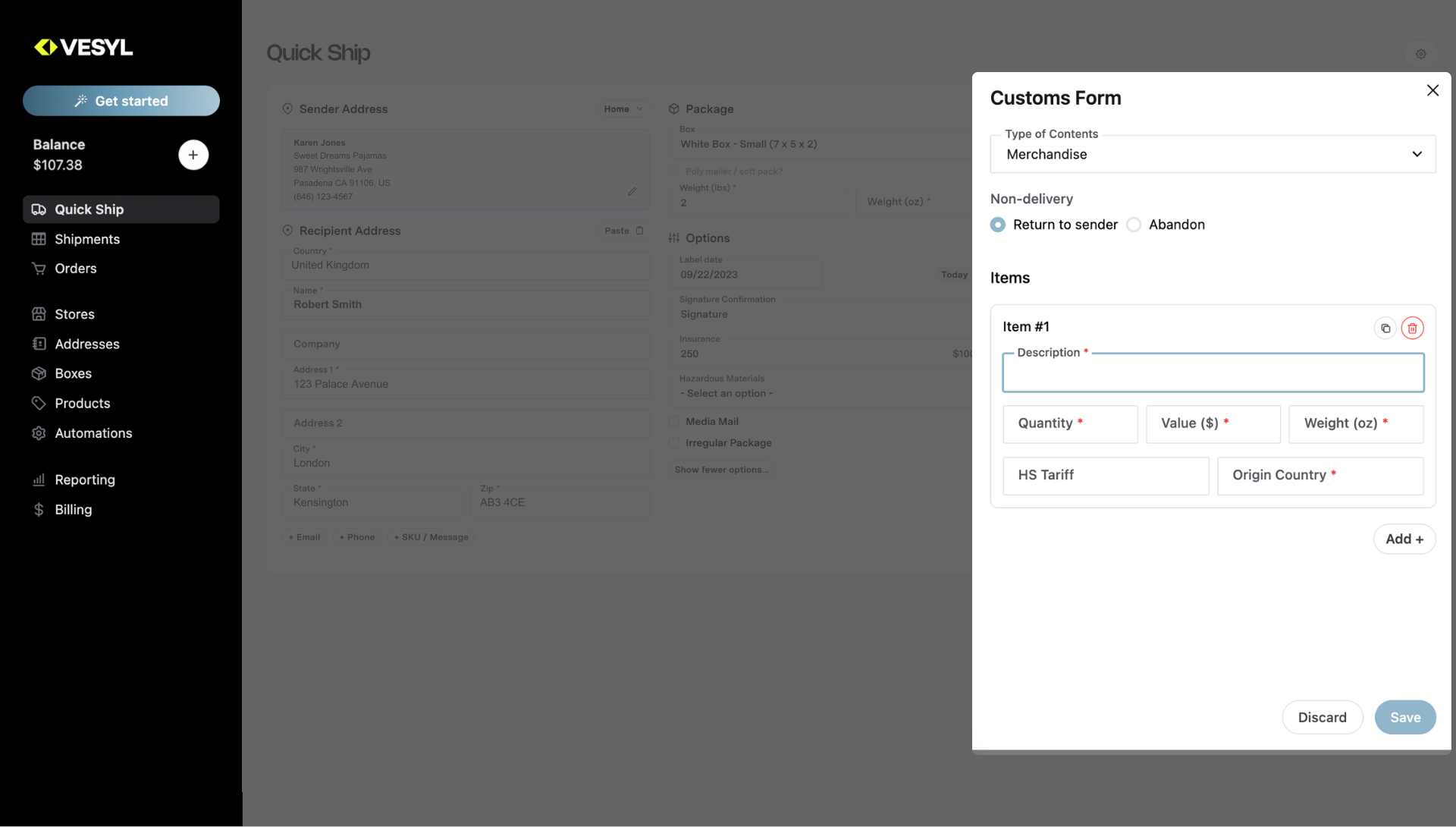
Task: Save the Customs Form
Action: [x=1405, y=717]
